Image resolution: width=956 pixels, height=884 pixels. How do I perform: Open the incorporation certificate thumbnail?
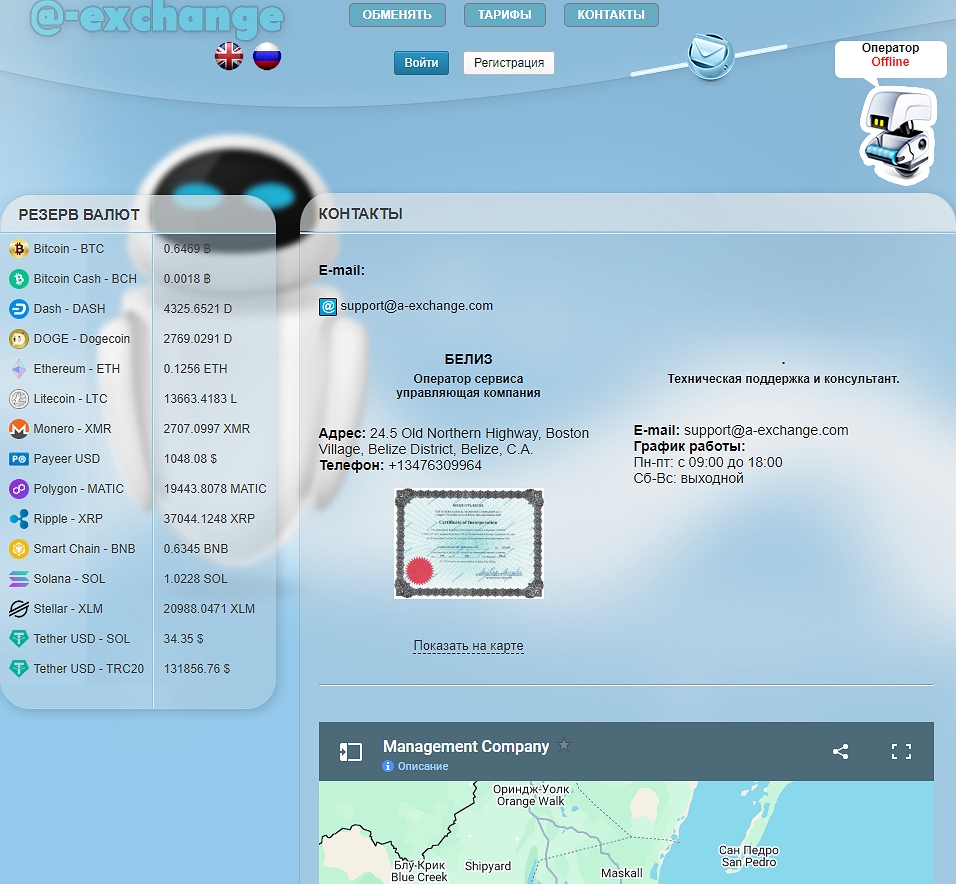pos(469,543)
